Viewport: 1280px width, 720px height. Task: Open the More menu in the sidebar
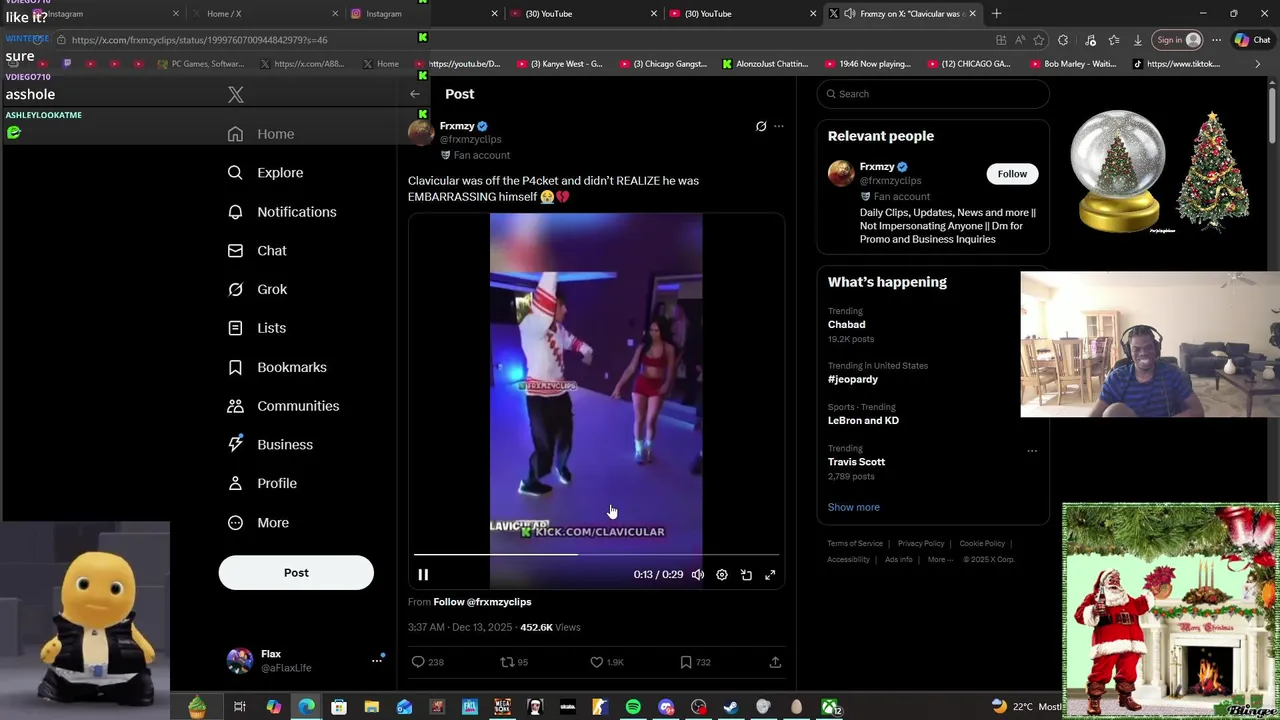coord(258,523)
